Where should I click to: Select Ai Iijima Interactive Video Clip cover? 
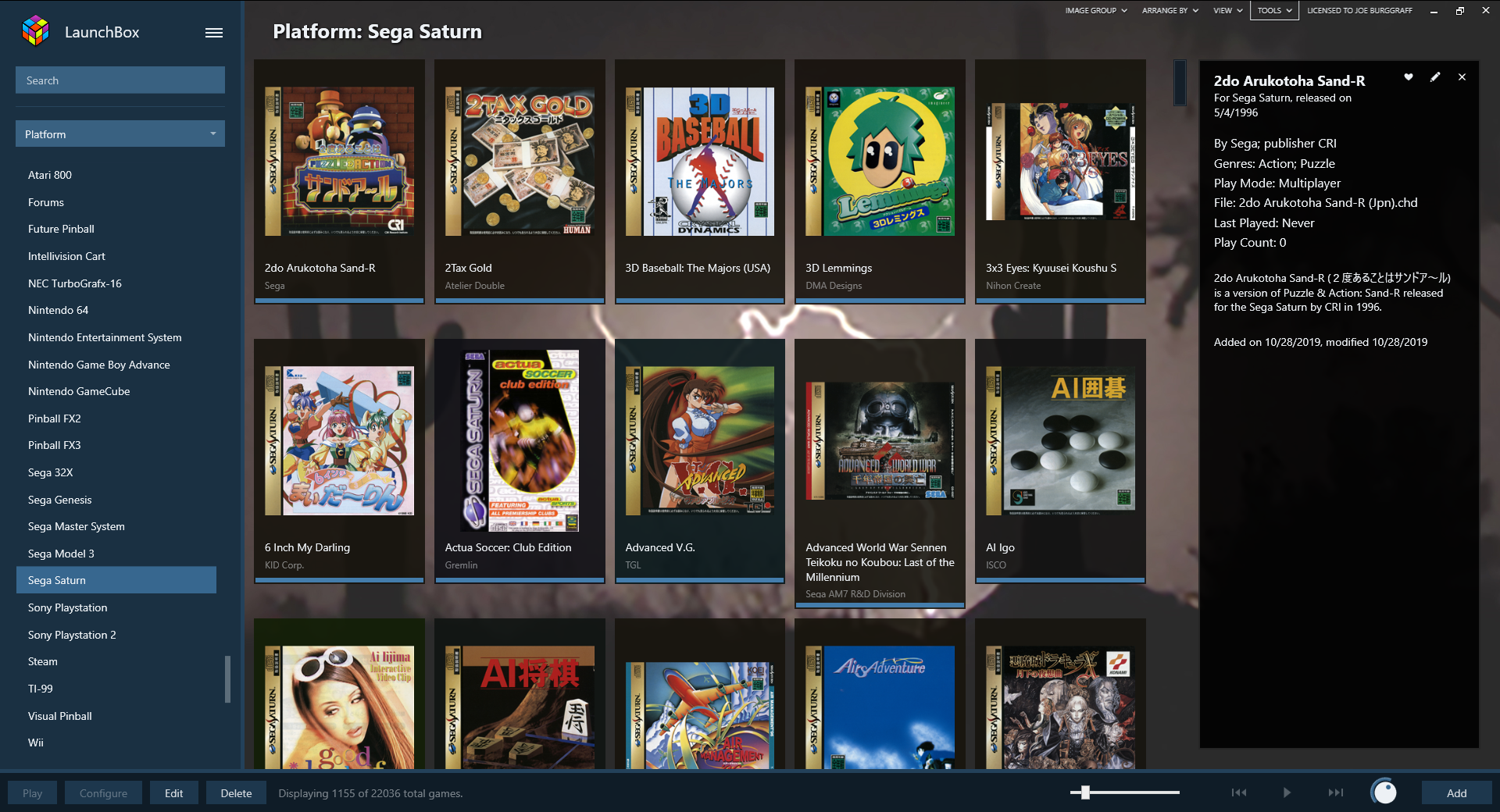[339, 707]
